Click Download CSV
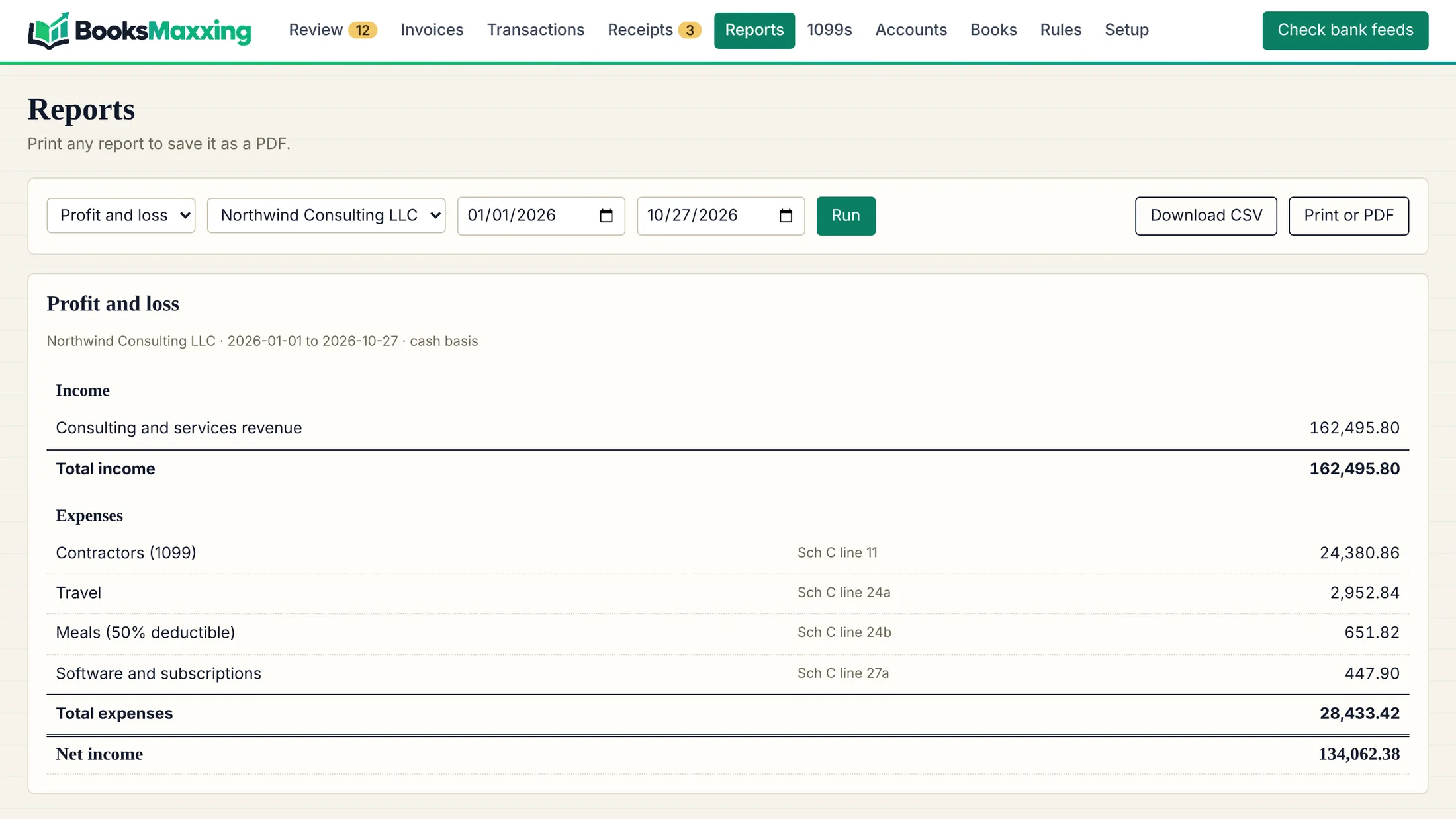Viewport: 1456px width, 819px height. point(1206,216)
